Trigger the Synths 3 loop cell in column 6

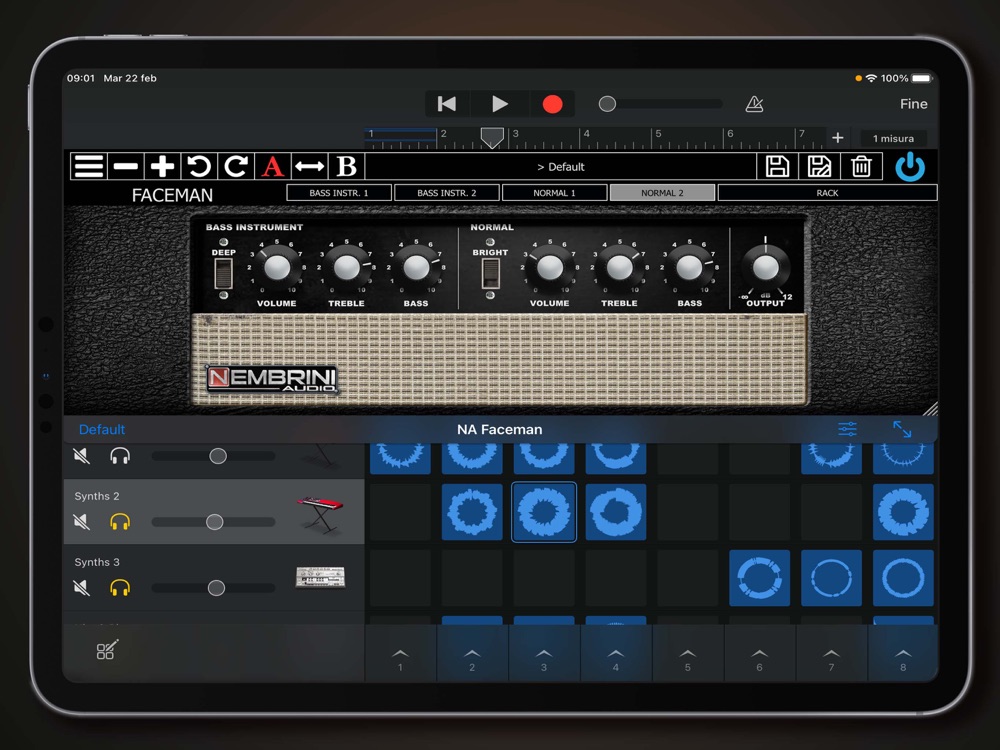point(760,578)
